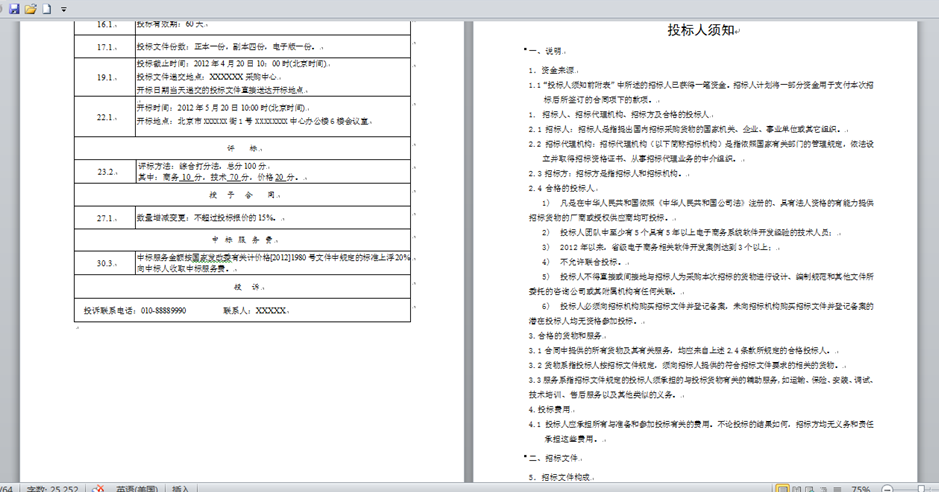
Task: Click table cell 17.1
Action: (x=107, y=47)
